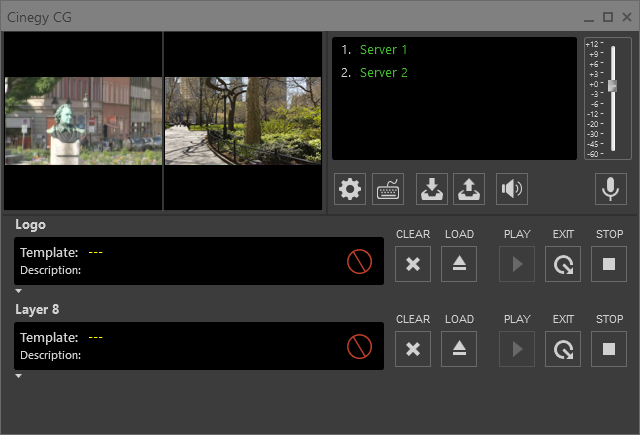Open settings with the gear icon
The width and height of the screenshot is (640, 435).
[350, 189]
